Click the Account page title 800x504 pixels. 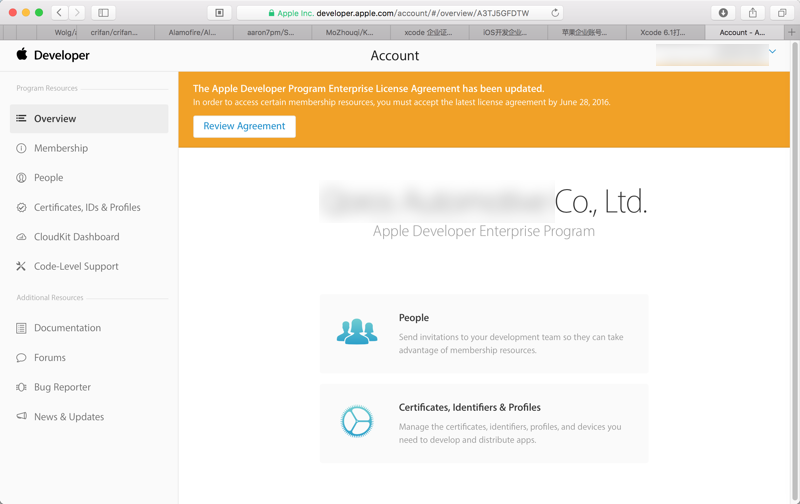coord(395,56)
